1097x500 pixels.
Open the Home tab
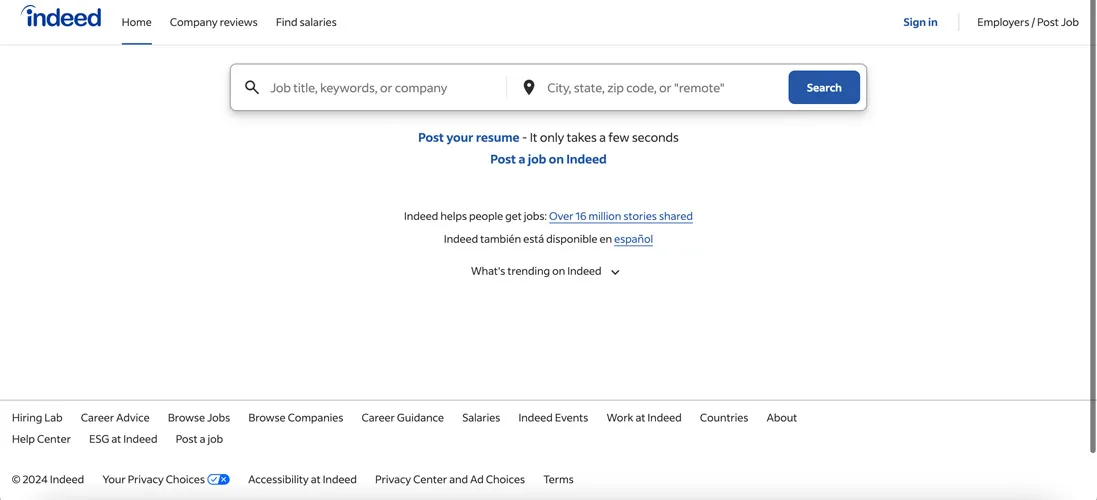[136, 22]
